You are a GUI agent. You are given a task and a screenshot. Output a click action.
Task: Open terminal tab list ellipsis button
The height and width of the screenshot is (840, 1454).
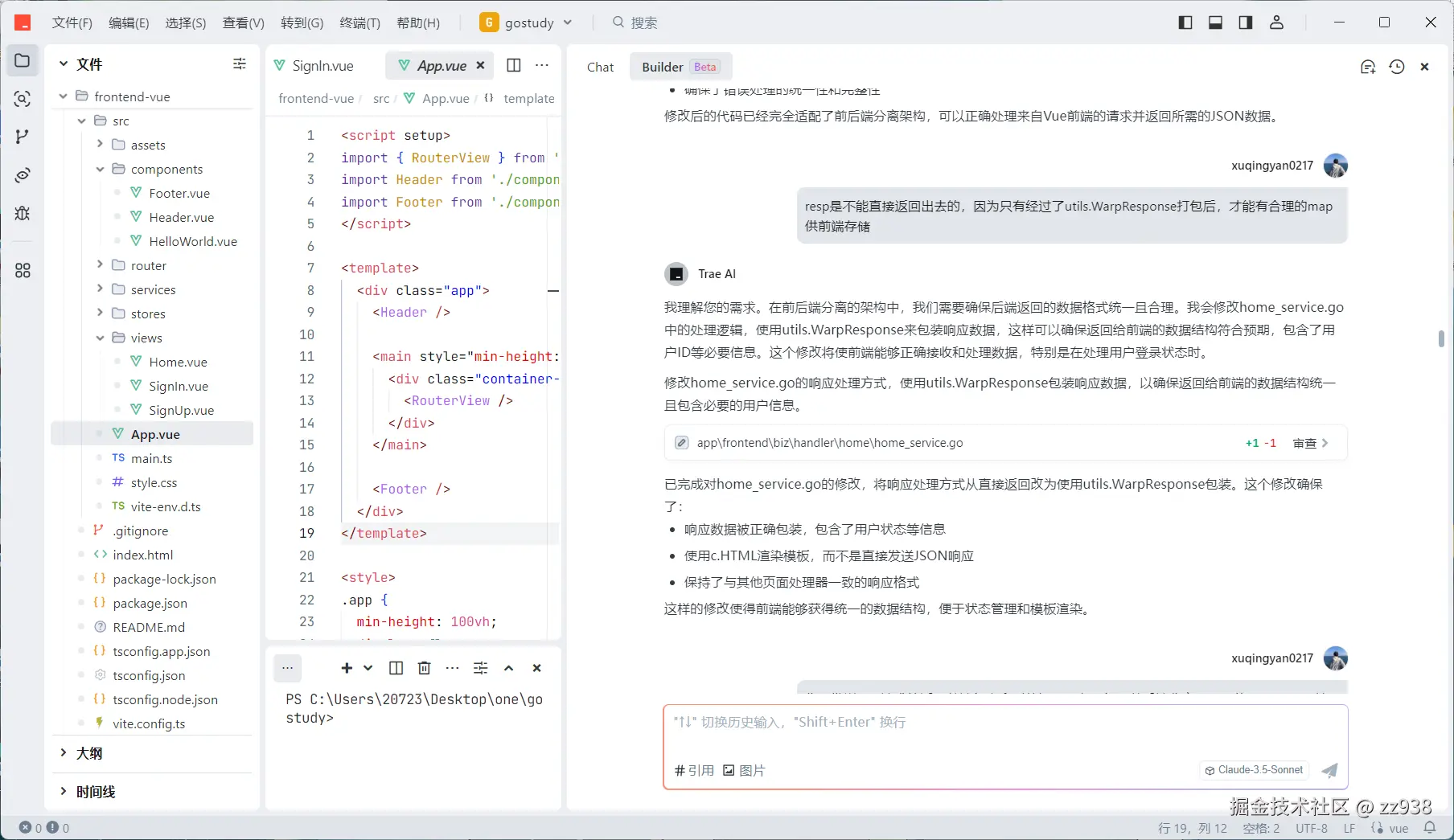(287, 668)
